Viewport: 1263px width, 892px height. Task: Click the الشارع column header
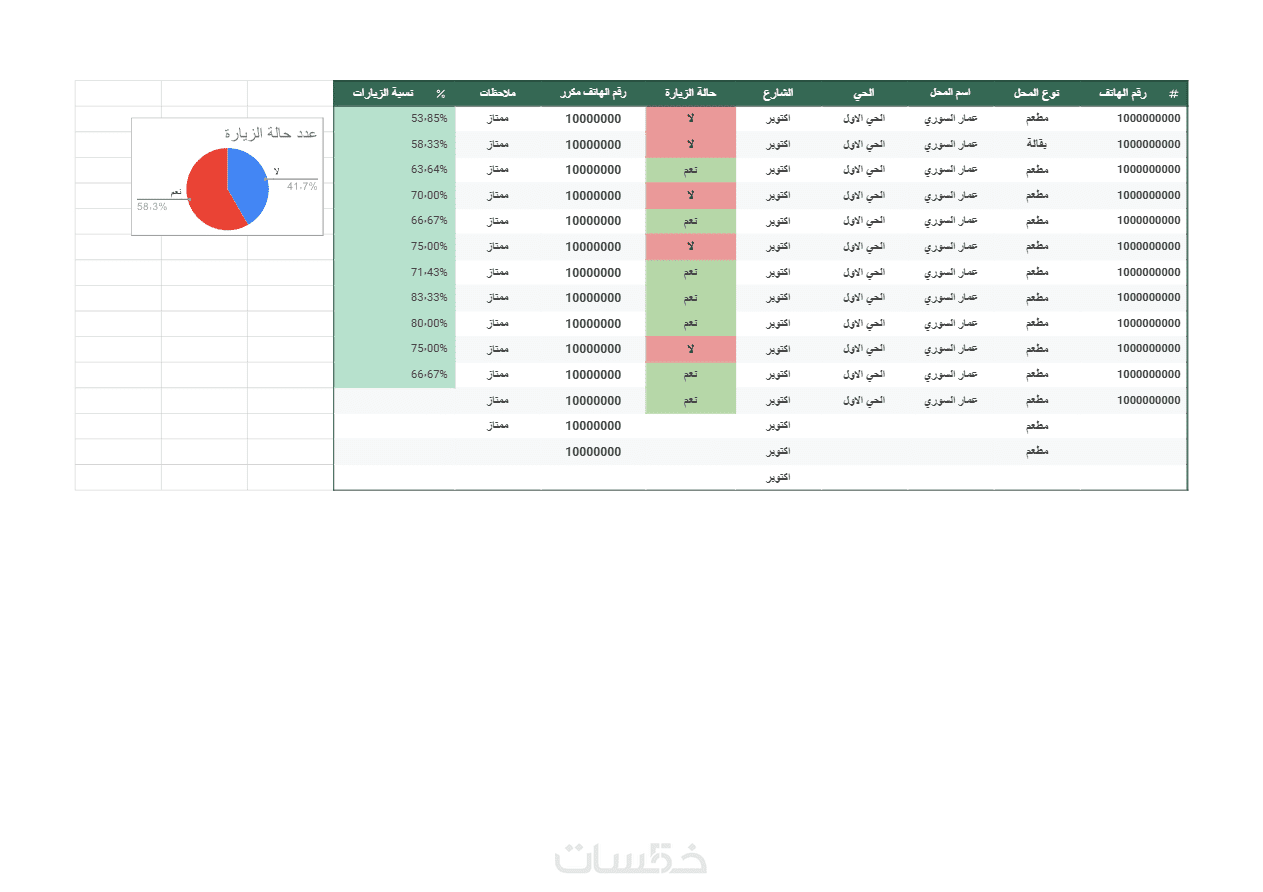pos(778,93)
